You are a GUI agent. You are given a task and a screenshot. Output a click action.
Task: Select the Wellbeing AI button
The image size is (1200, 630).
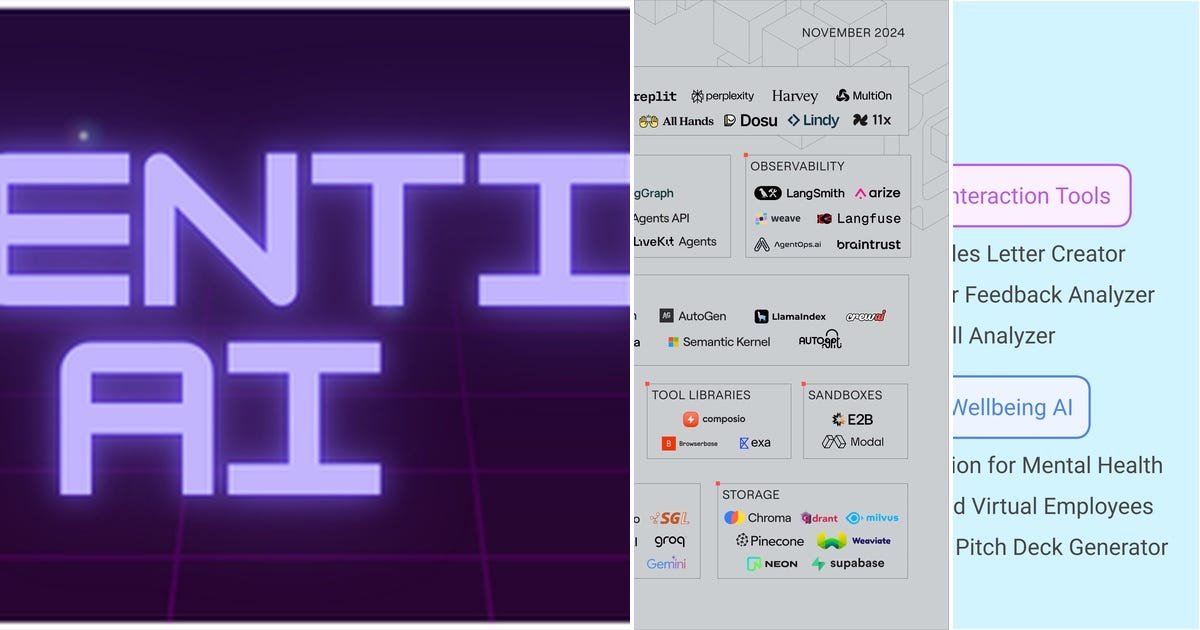[x=1019, y=407]
